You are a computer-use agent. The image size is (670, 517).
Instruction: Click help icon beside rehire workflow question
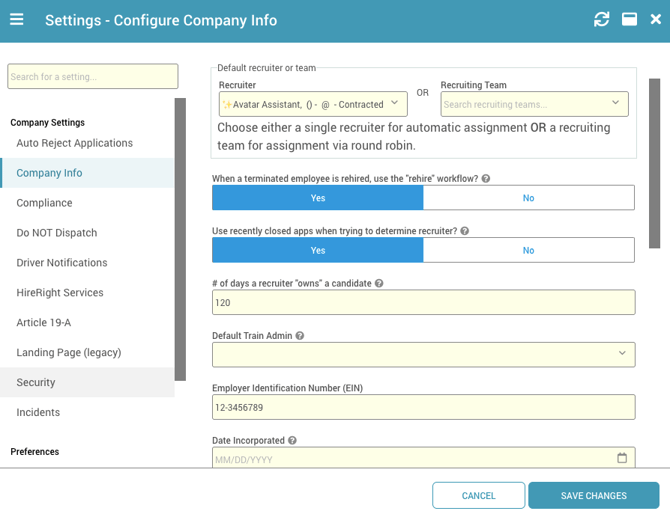click(x=486, y=179)
